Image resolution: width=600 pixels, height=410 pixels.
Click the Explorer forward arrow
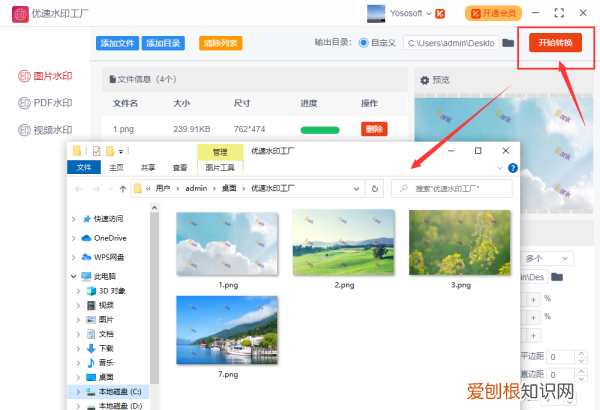[96, 189]
